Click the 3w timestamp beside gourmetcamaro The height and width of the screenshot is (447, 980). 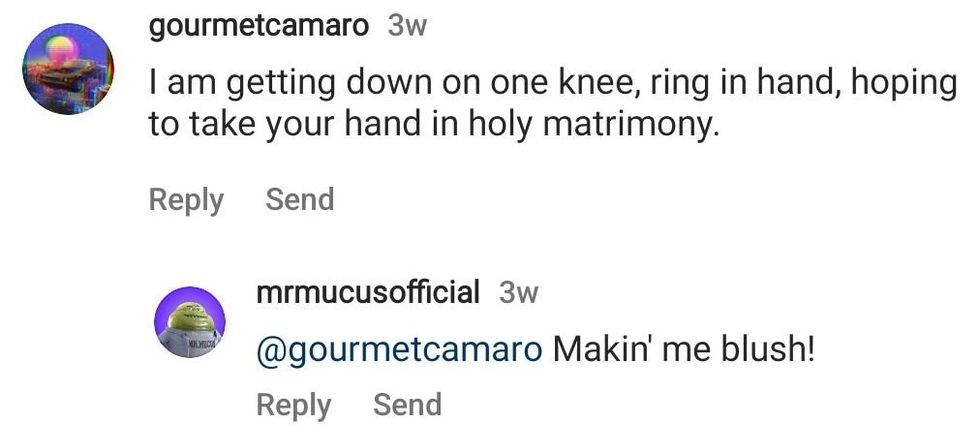point(407,27)
